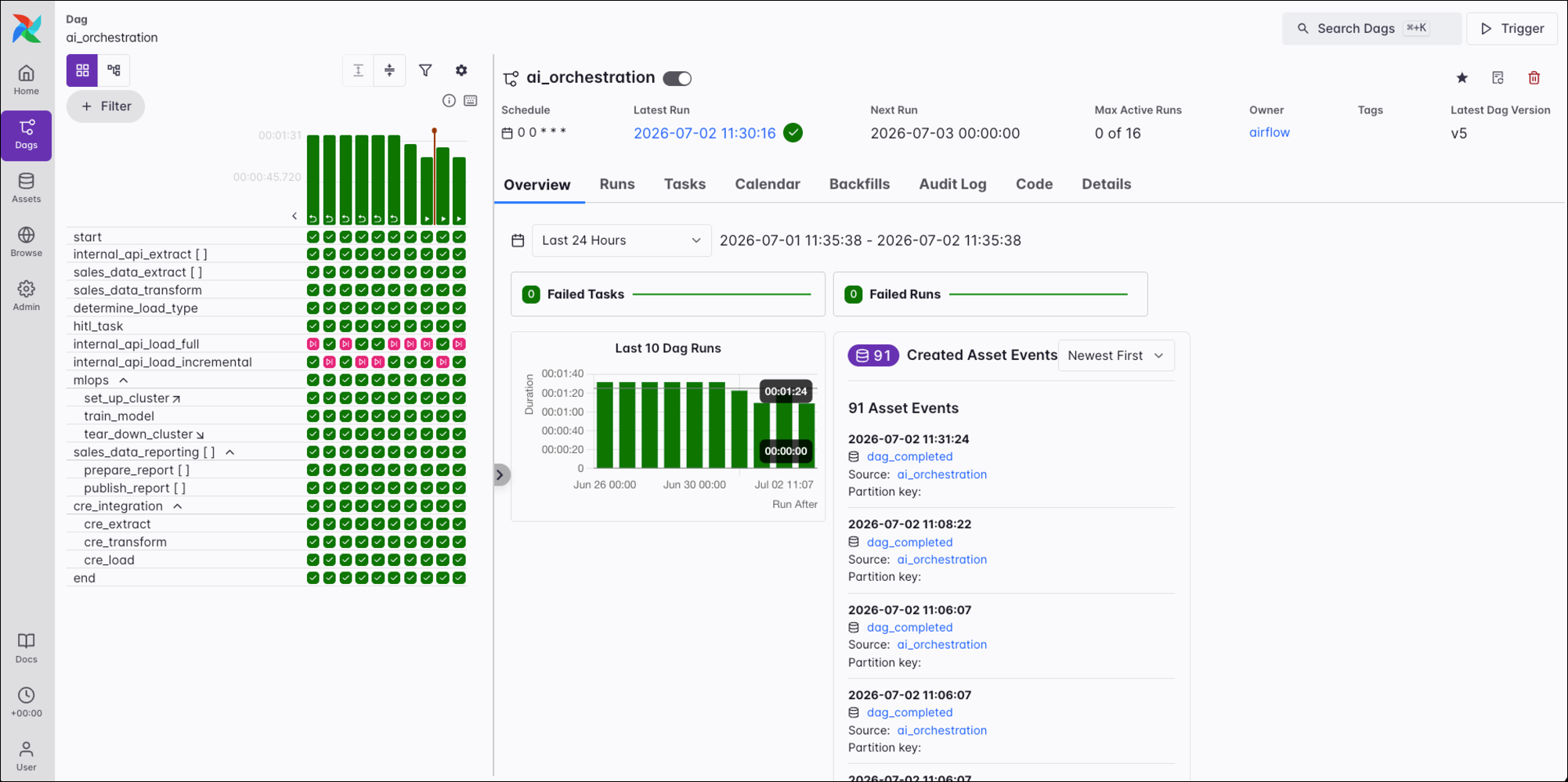This screenshot has height=782, width=1568.
Task: Pause ai_orchestration Dag toggle
Action: [677, 78]
